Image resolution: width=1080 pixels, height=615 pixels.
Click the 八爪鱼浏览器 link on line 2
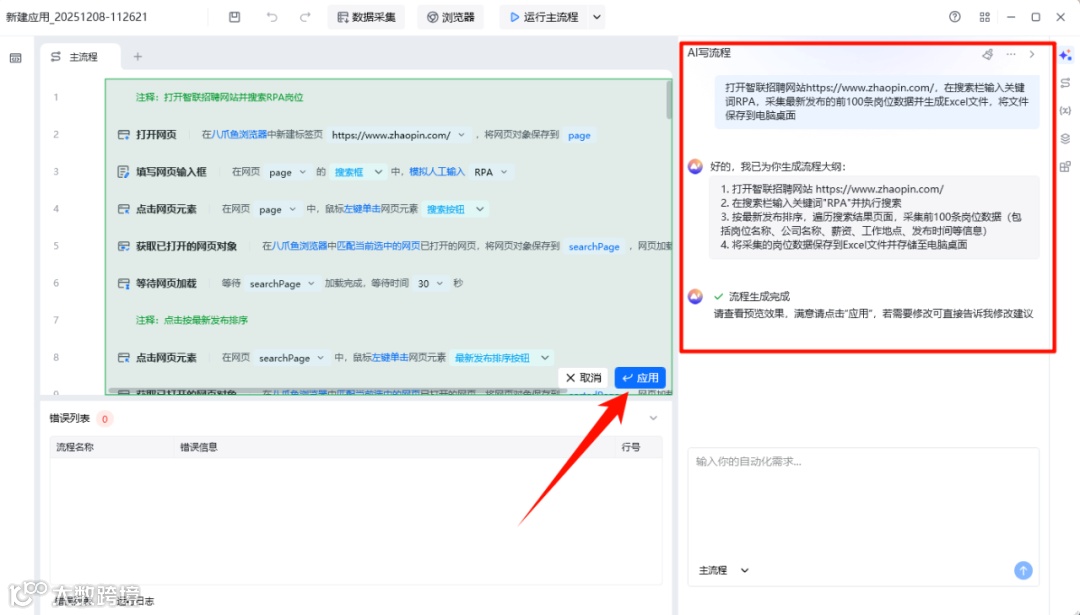click(x=239, y=135)
